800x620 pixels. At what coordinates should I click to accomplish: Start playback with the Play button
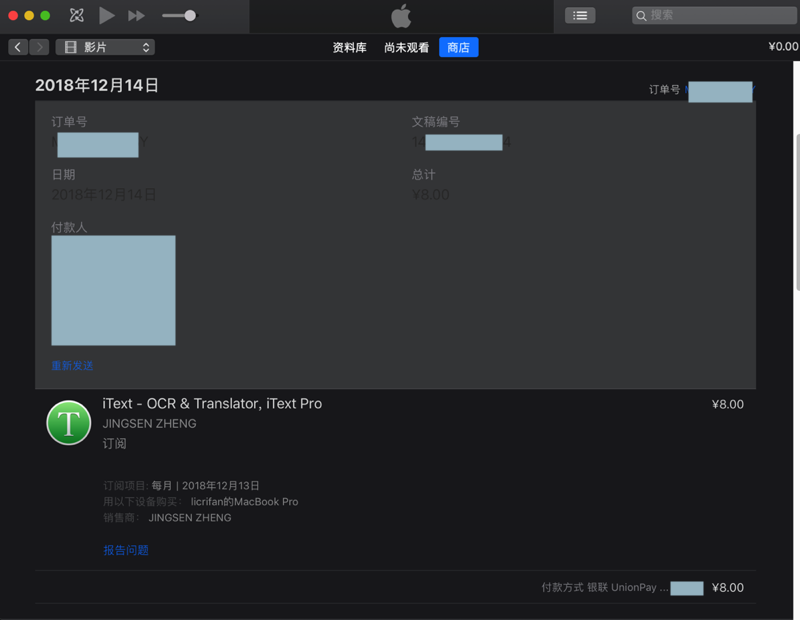pyautogui.click(x=106, y=15)
